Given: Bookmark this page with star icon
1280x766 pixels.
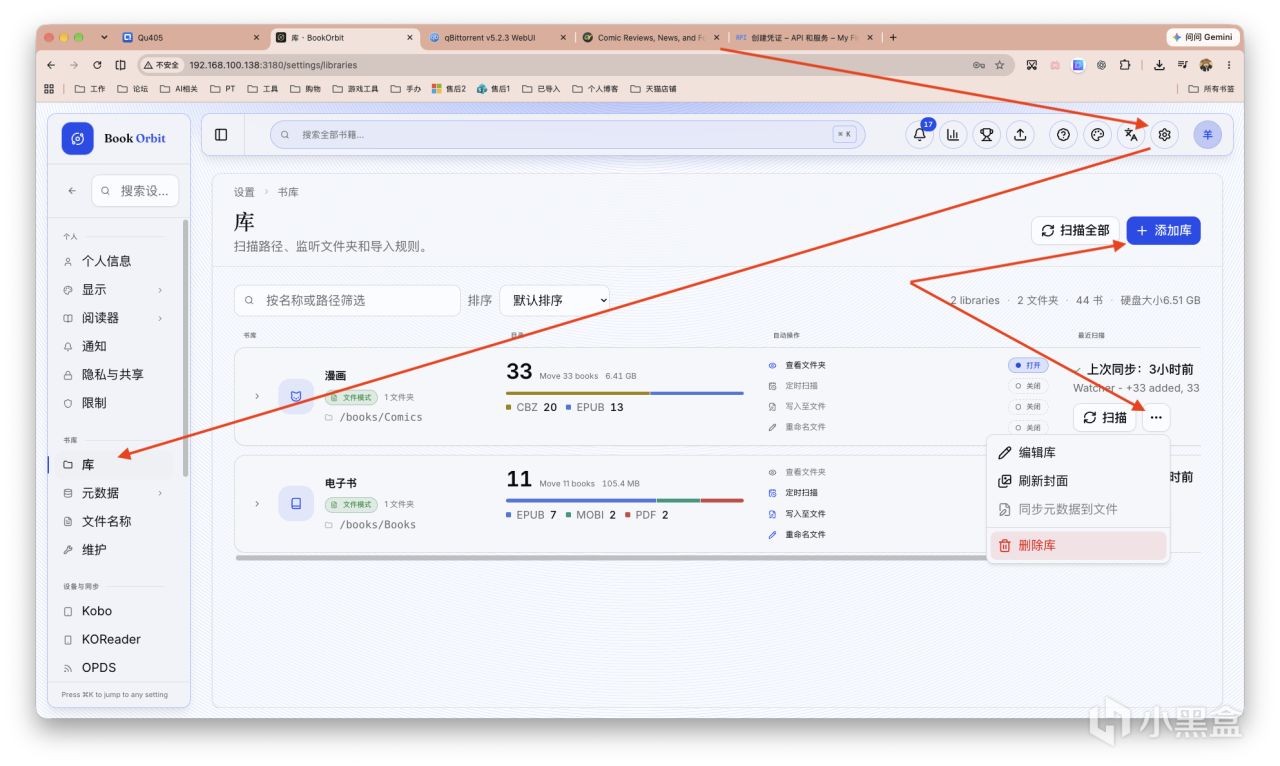Looking at the screenshot, I should (x=999, y=65).
